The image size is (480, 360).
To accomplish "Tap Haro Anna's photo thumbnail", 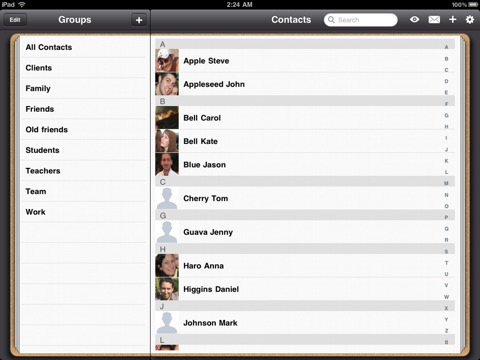I will pyautogui.click(x=167, y=266).
